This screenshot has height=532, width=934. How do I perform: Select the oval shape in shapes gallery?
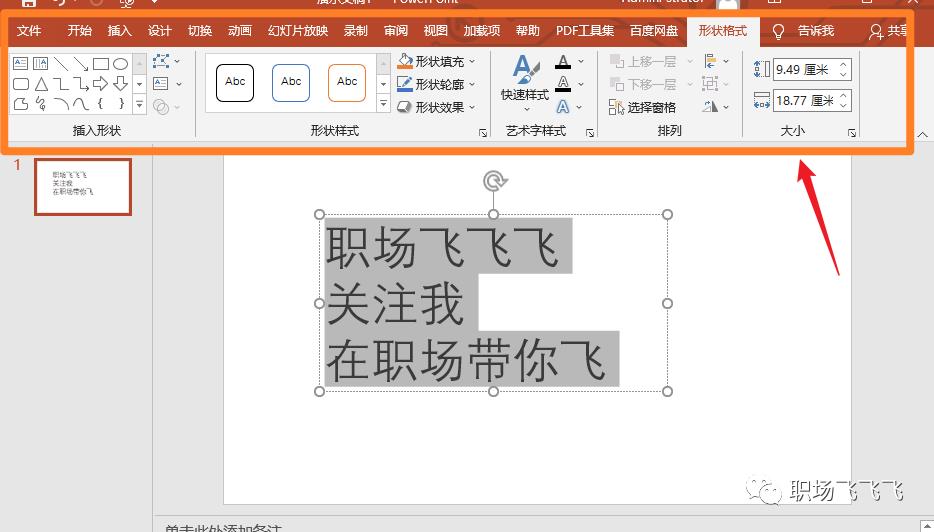pos(120,64)
